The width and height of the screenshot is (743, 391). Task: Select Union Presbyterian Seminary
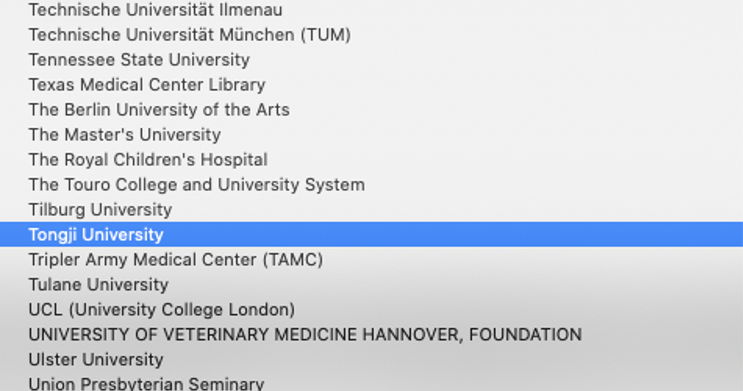point(372,382)
